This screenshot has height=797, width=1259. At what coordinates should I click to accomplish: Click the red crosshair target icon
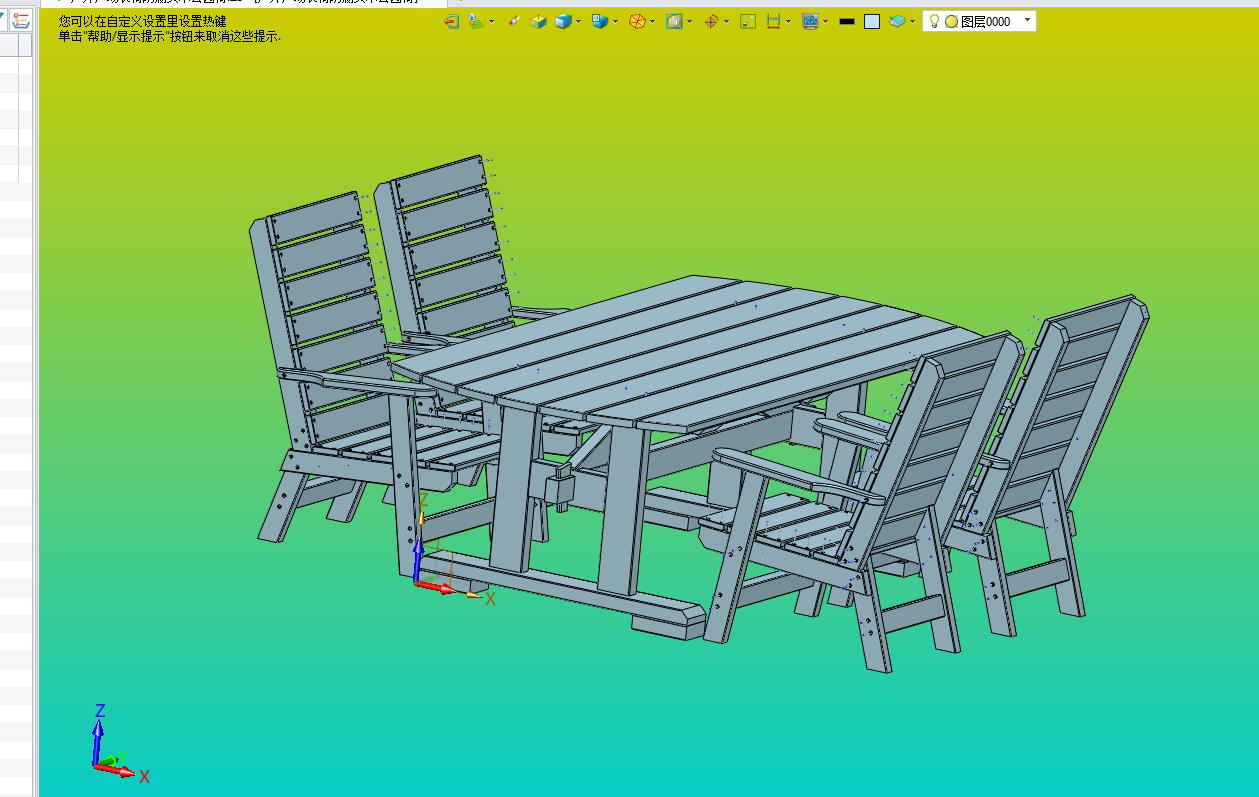711,21
